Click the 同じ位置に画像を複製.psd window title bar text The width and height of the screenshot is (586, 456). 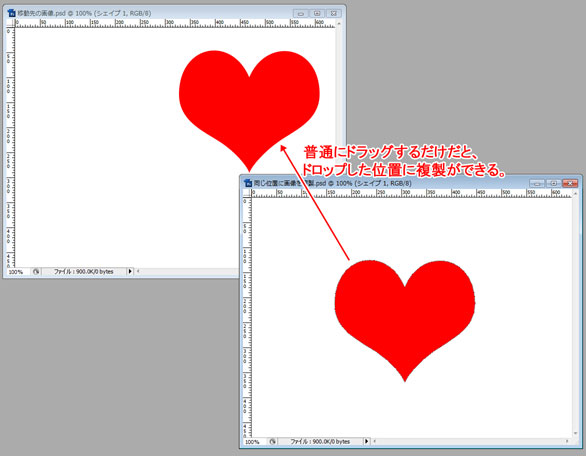pos(333,183)
